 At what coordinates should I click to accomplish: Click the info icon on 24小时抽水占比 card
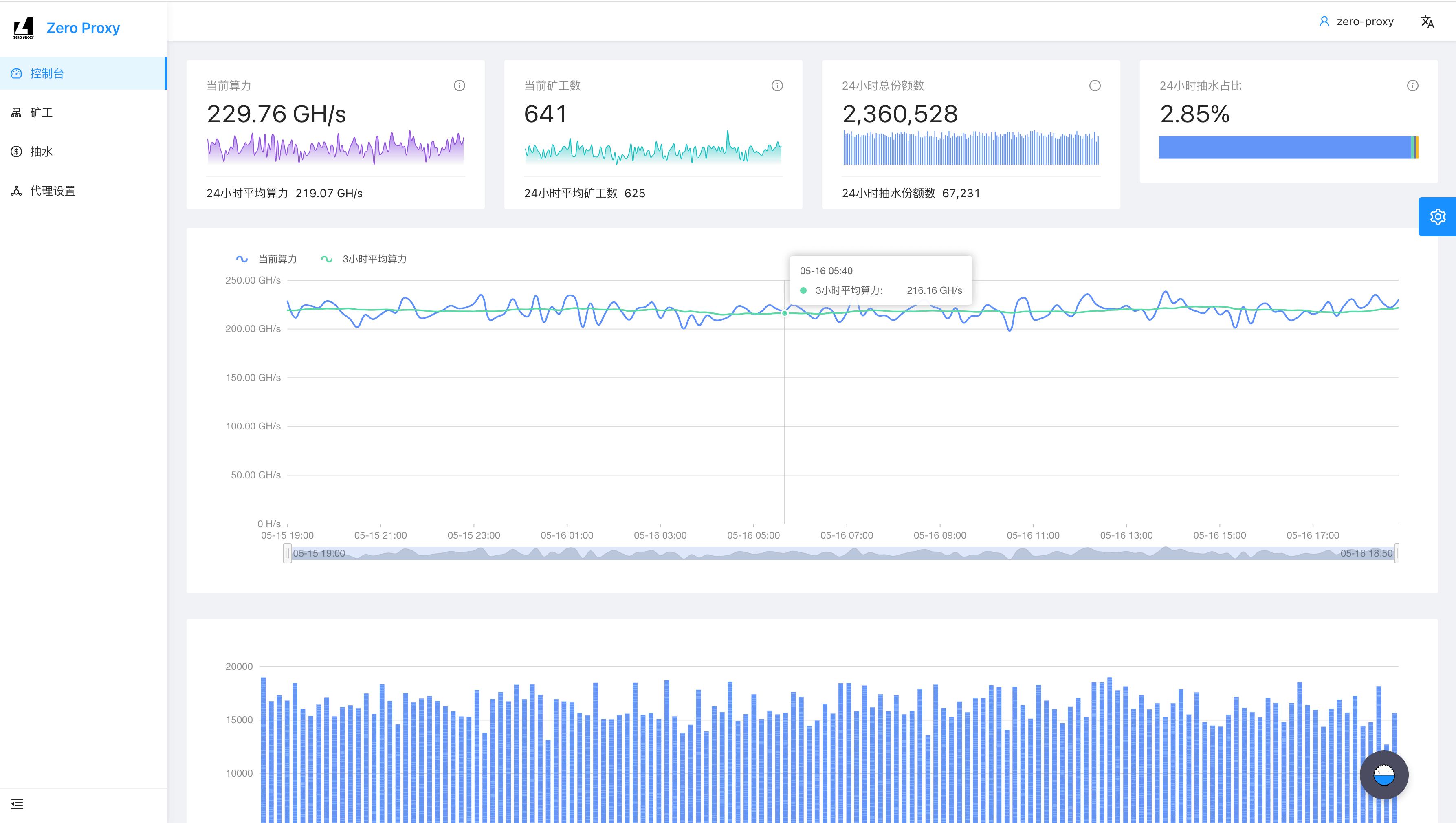coord(1412,85)
